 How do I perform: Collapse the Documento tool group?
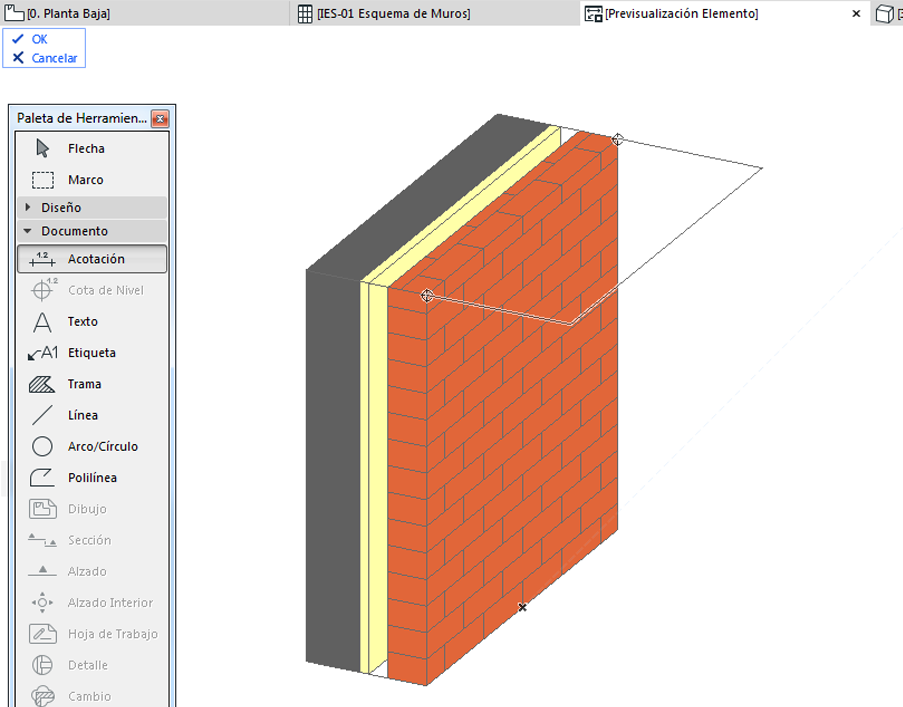click(x=92, y=231)
